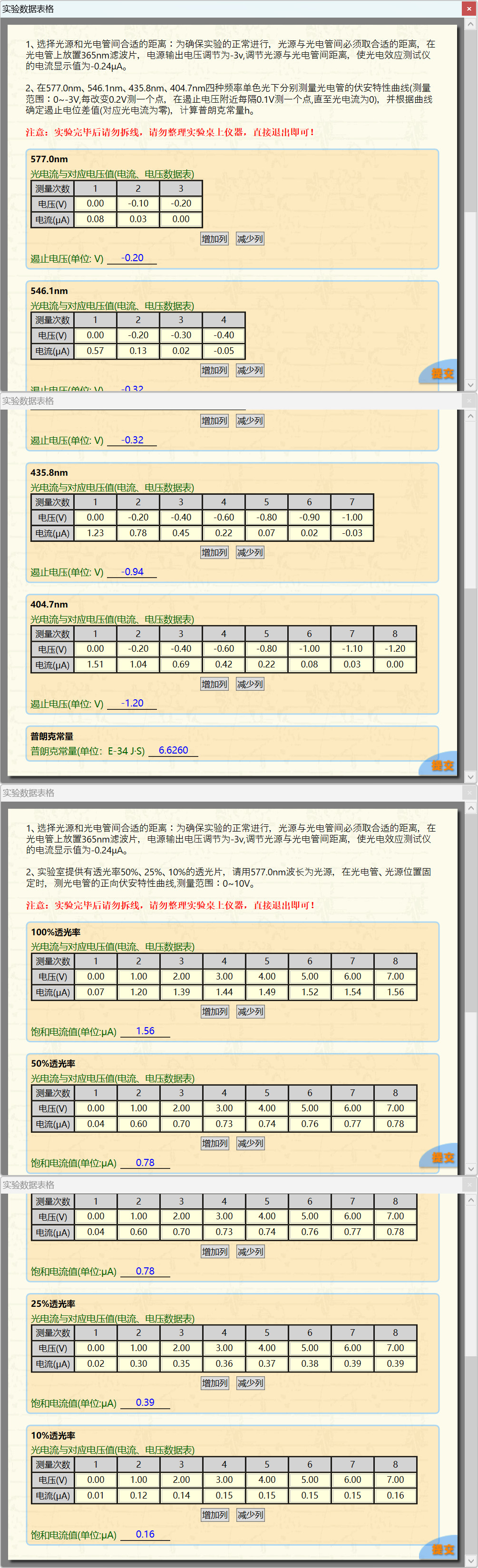The image size is (478, 1568).
Task: Click 减少列 under the 577.0nm table
Action: 250,239
